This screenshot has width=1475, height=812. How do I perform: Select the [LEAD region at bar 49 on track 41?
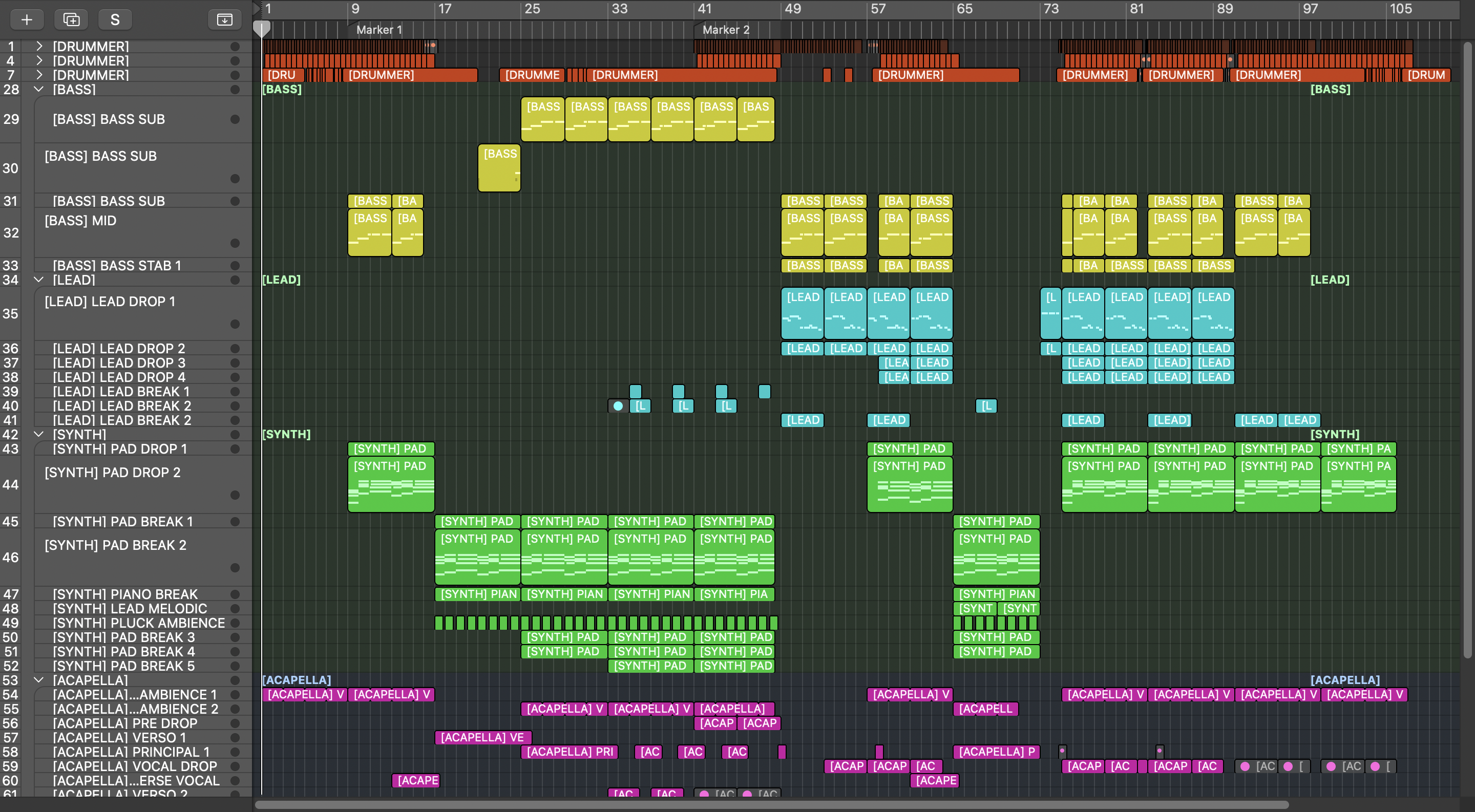(x=802, y=420)
